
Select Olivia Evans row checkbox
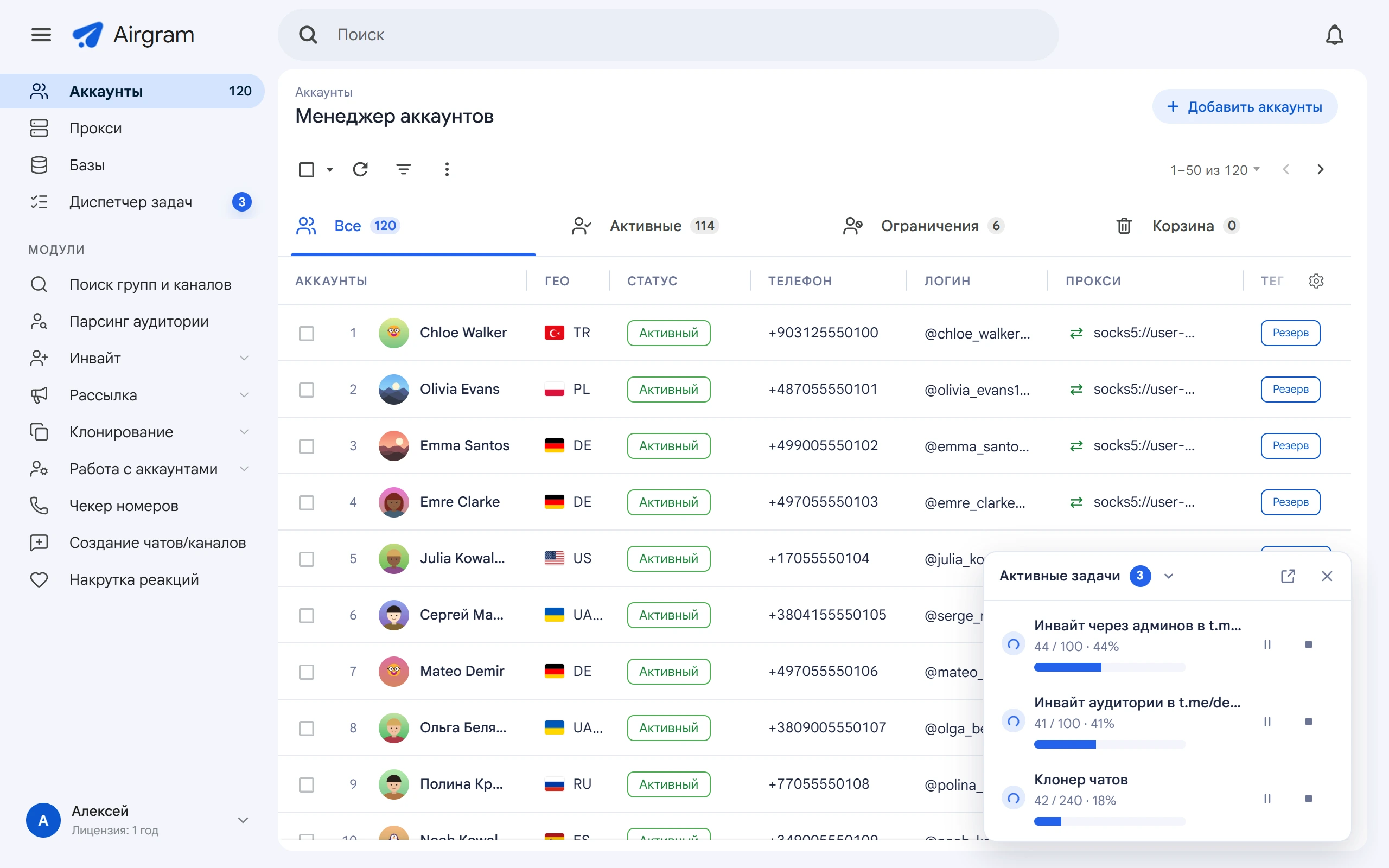click(x=307, y=389)
